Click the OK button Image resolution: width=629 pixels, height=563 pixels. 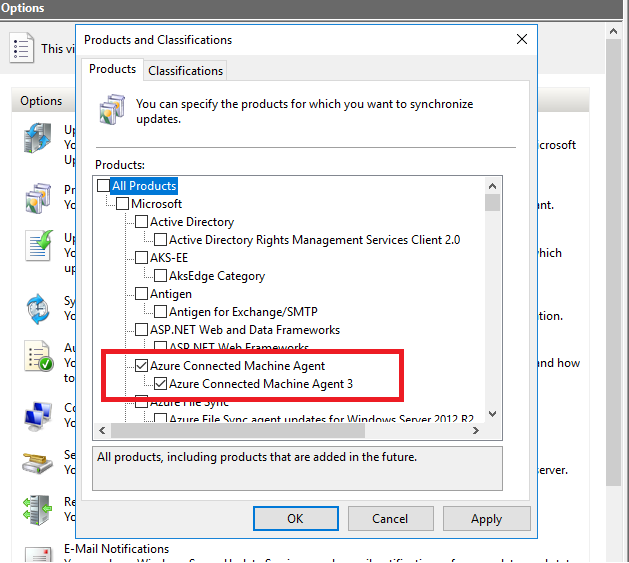tap(296, 518)
